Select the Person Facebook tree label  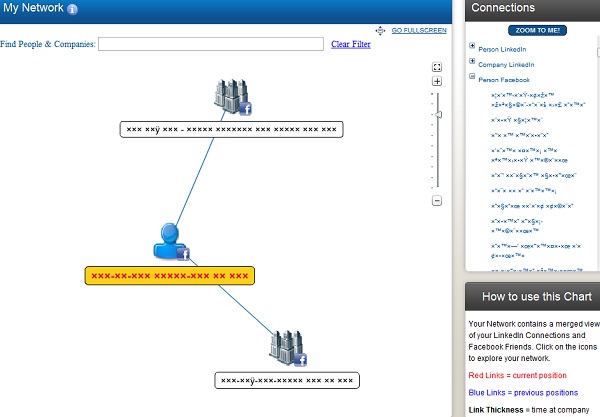(x=504, y=80)
